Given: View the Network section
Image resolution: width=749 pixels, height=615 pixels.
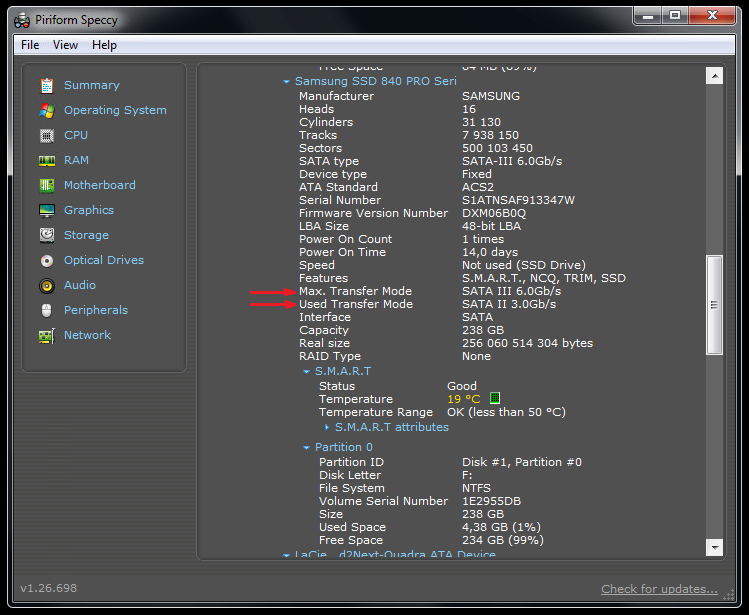Looking at the screenshot, I should (x=87, y=335).
